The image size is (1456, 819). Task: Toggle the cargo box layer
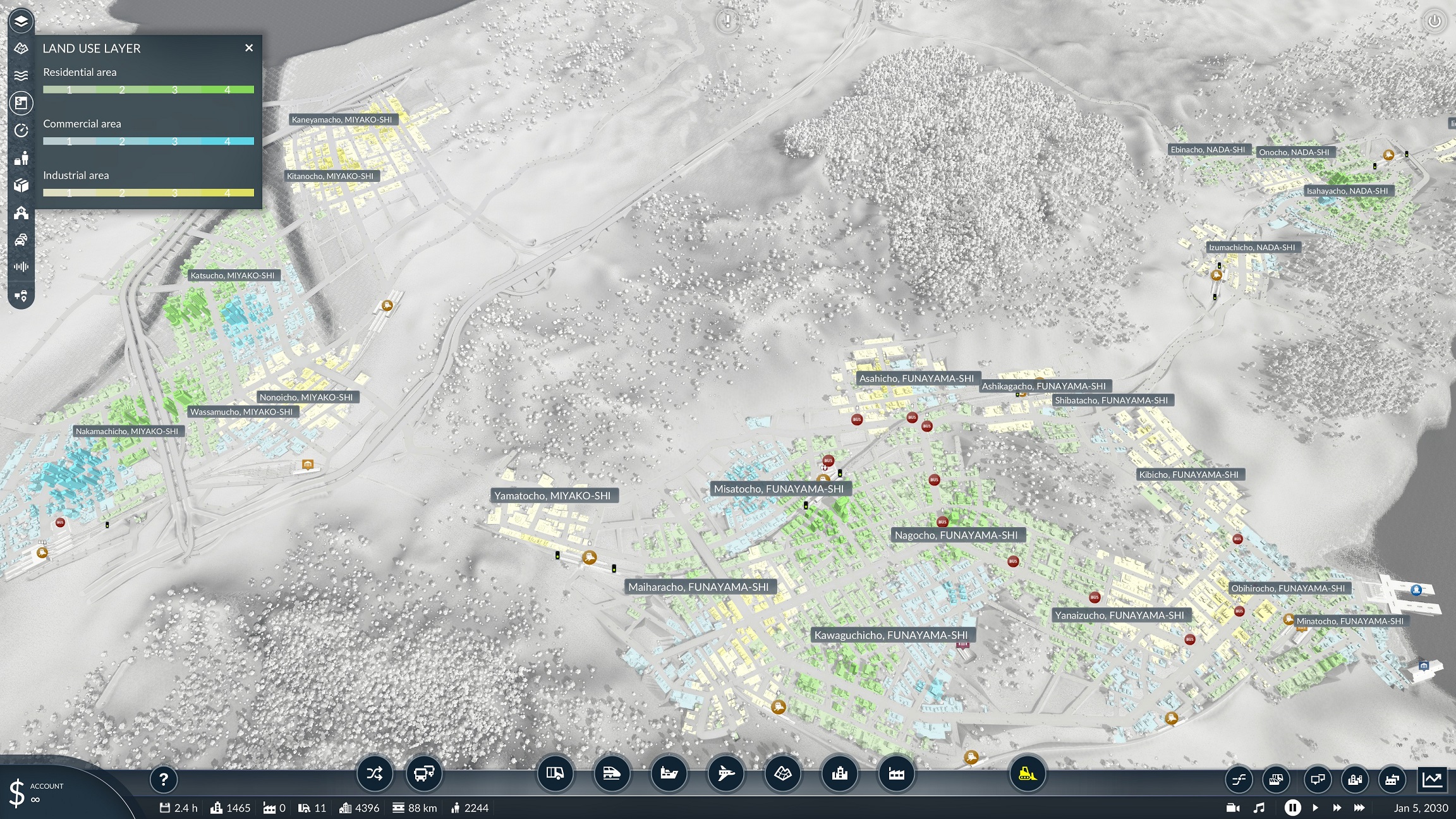(x=21, y=185)
